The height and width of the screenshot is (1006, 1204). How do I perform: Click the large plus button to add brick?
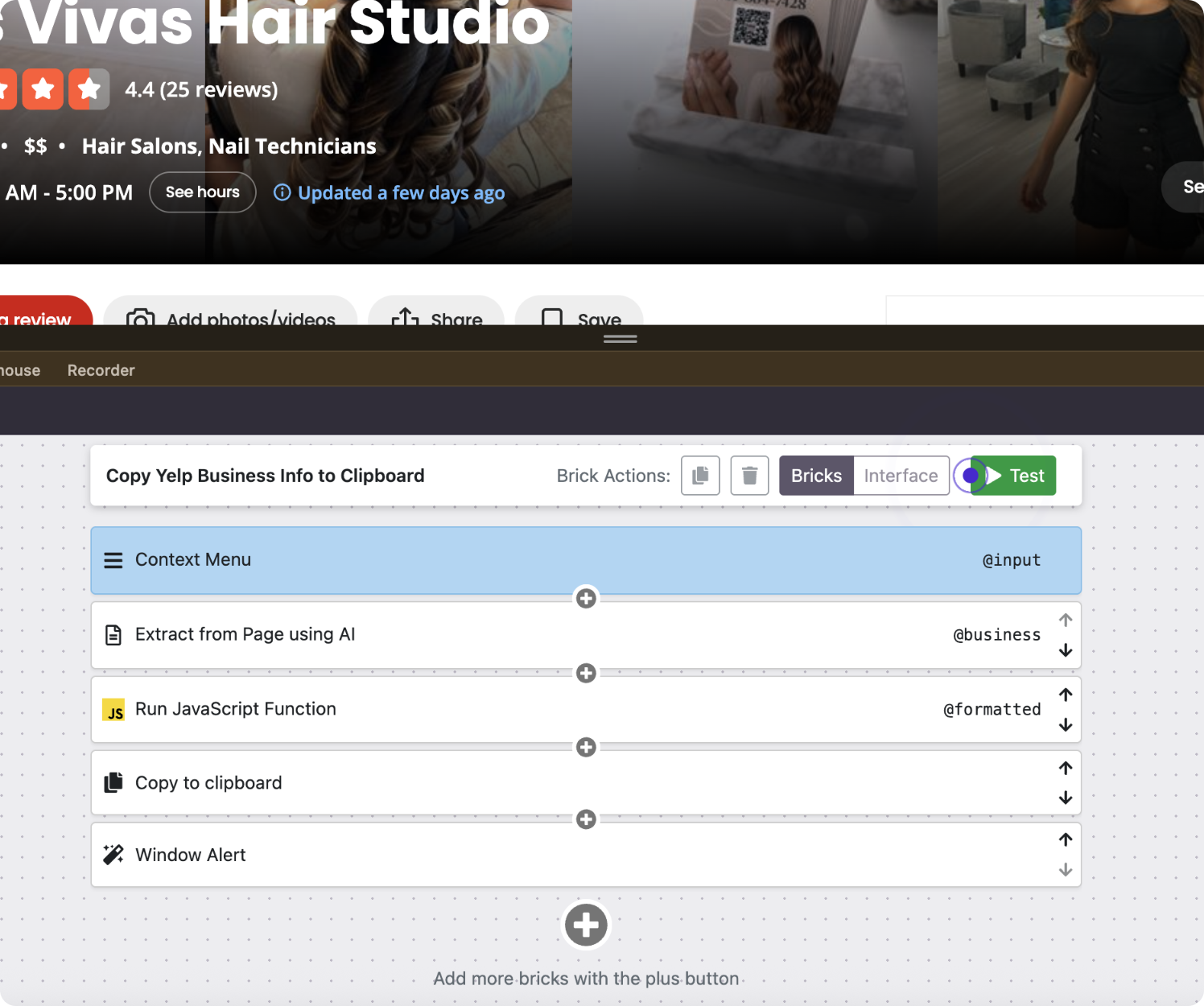point(586,926)
